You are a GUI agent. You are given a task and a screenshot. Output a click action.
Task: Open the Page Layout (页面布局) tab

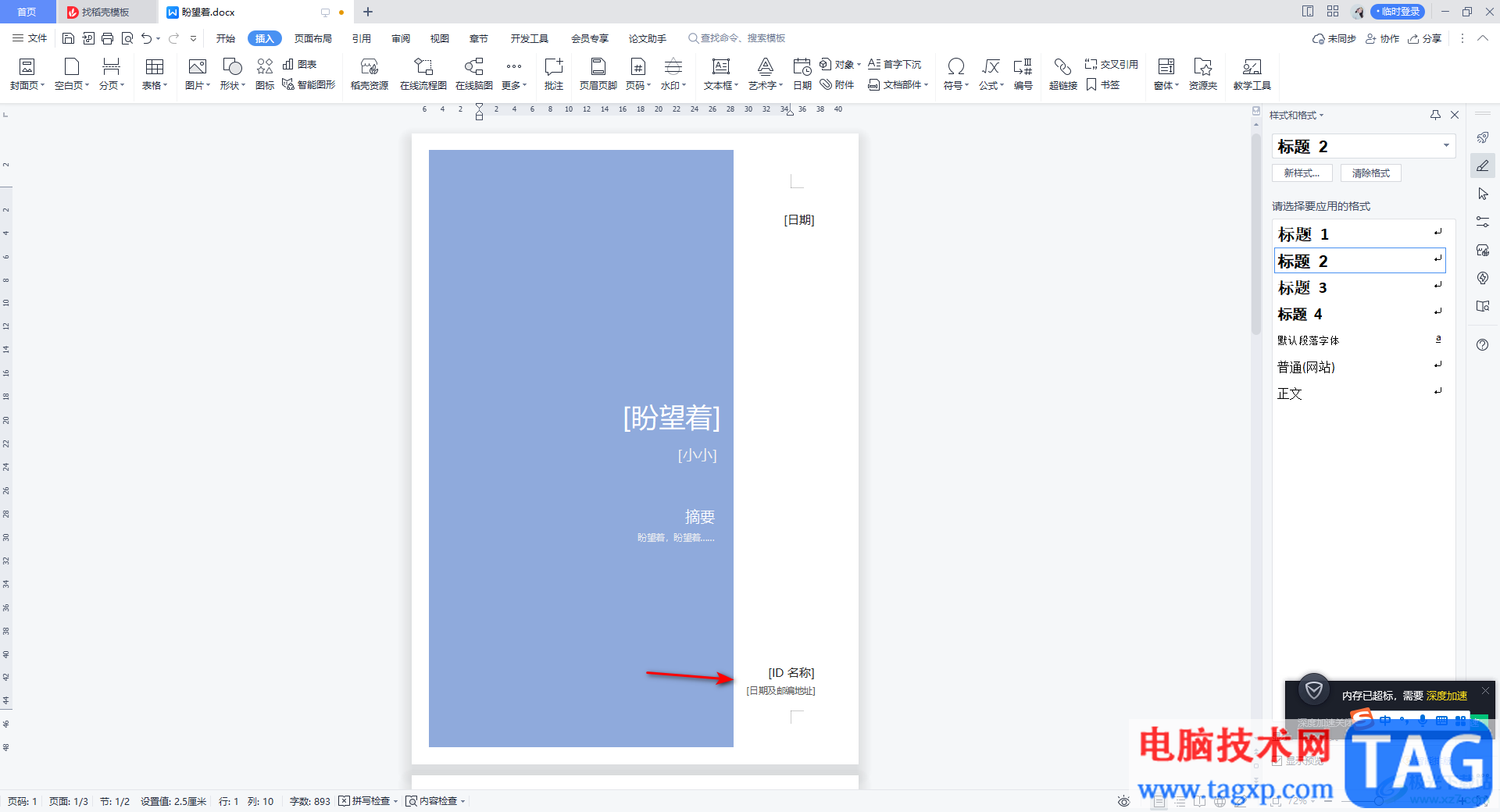[313, 38]
